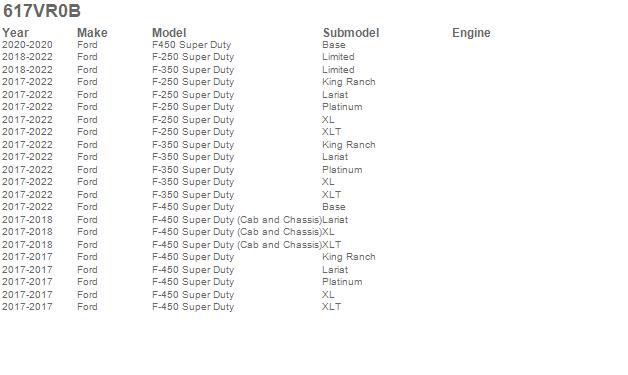The image size is (628, 375).
Task: Click the XLT submodel cell in the F-450 Cab and Chassis row
Action: point(332,245)
